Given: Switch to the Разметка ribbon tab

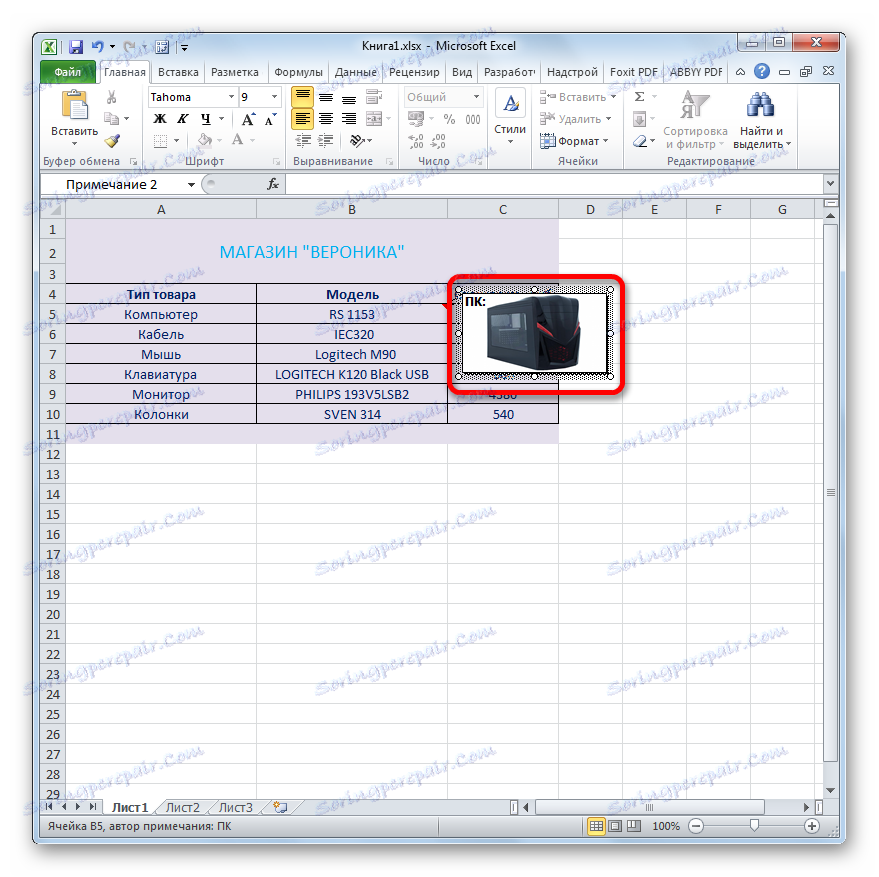Looking at the screenshot, I should (x=234, y=72).
